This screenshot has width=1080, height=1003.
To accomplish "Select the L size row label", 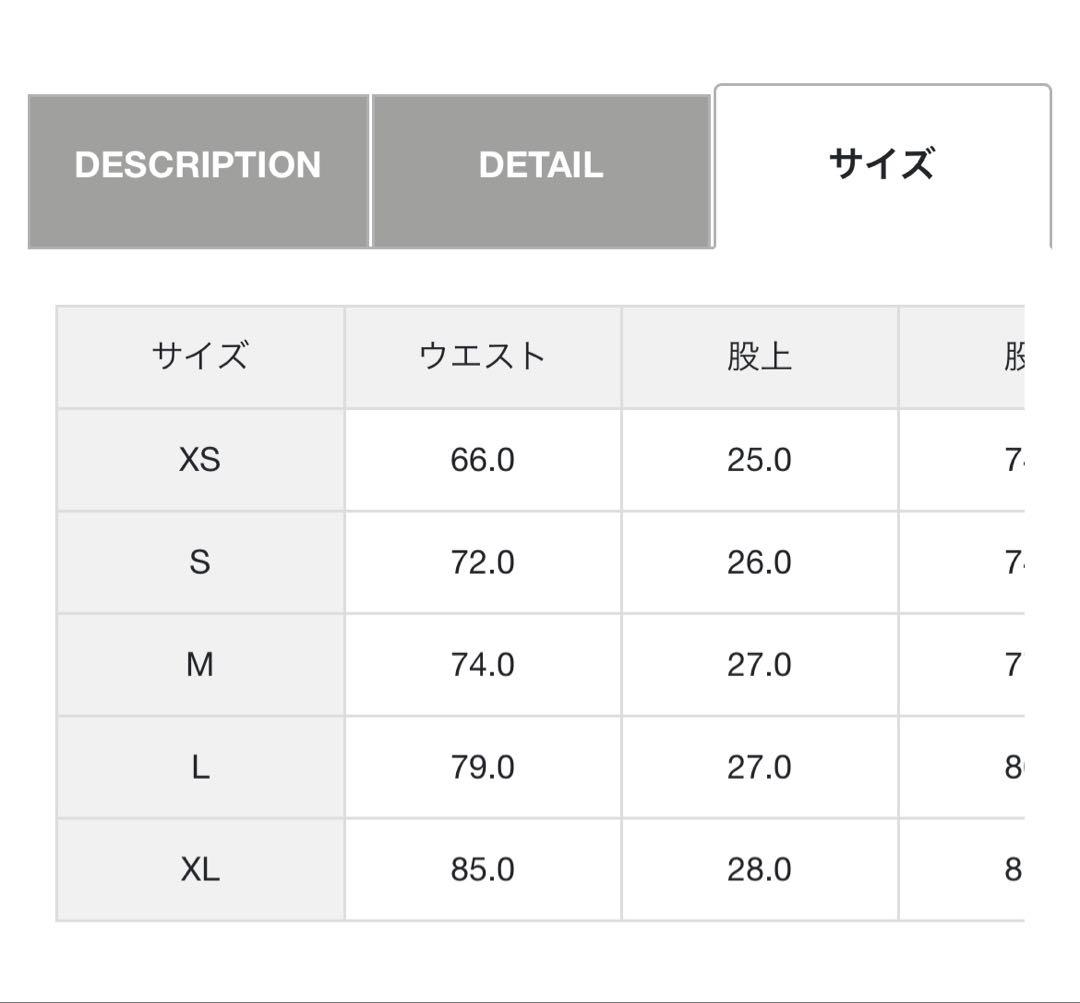I will [x=200, y=767].
